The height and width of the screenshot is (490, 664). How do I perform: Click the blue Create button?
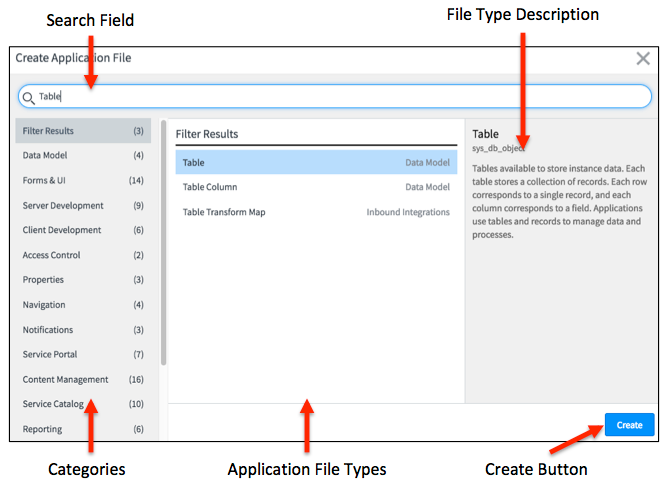coord(629,425)
